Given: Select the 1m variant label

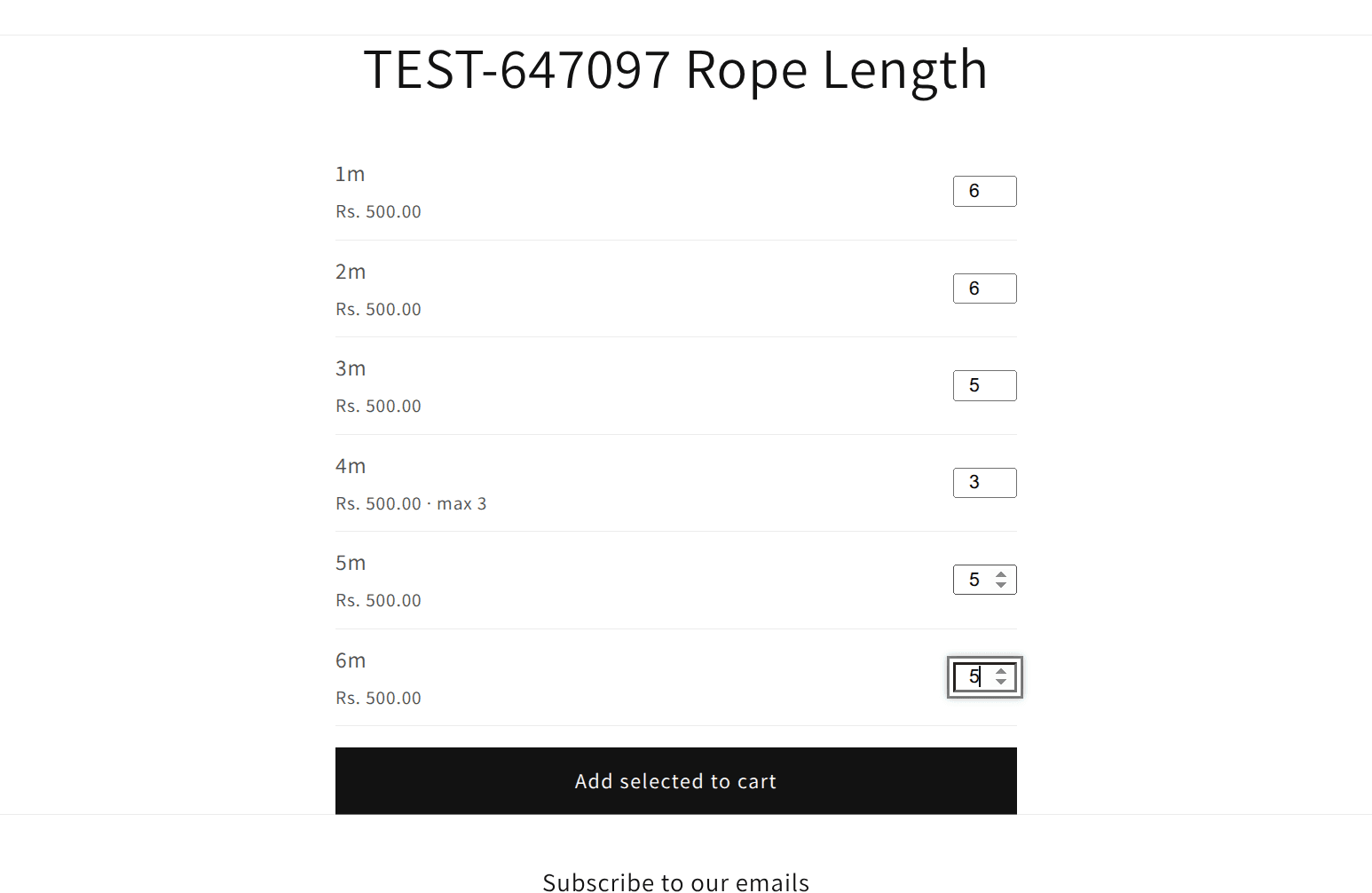Looking at the screenshot, I should click(351, 174).
